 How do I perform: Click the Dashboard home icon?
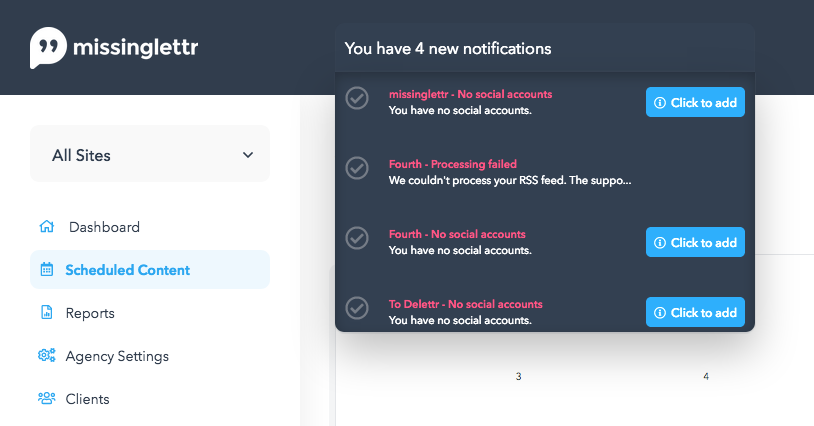47,227
